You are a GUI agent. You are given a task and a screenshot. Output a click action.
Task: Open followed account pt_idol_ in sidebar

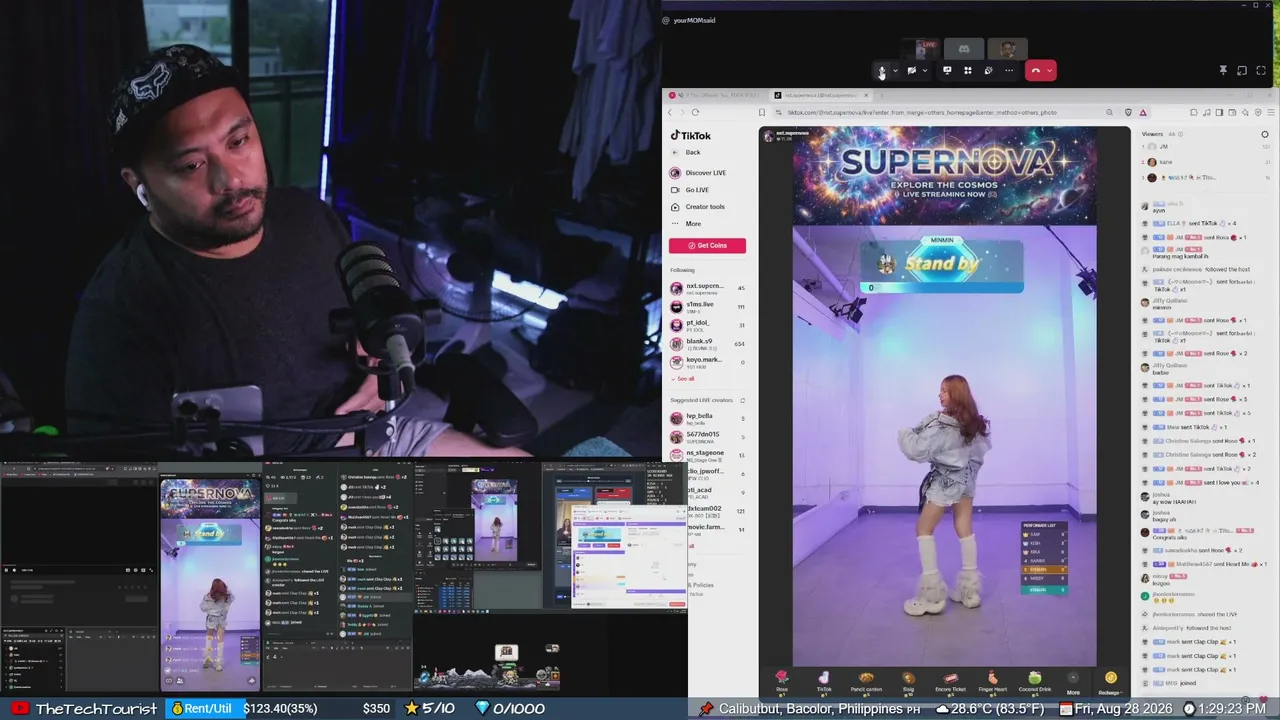(707, 324)
